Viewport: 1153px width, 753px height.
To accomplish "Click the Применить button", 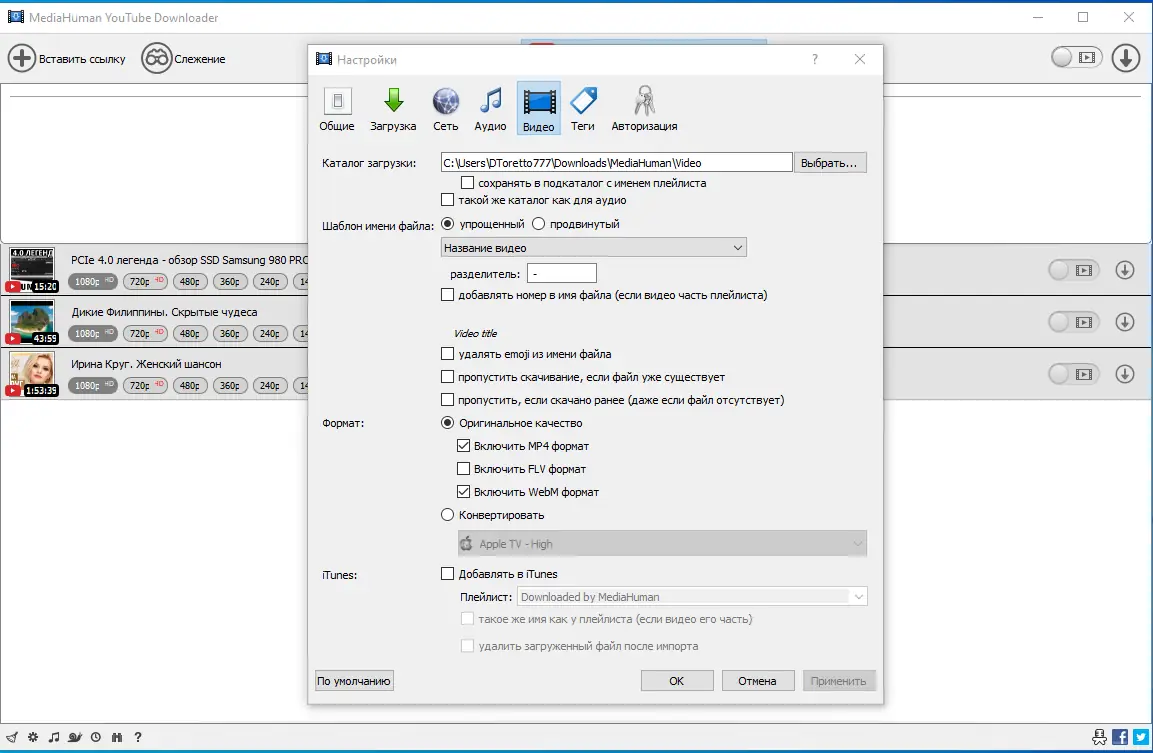I will click(x=838, y=681).
